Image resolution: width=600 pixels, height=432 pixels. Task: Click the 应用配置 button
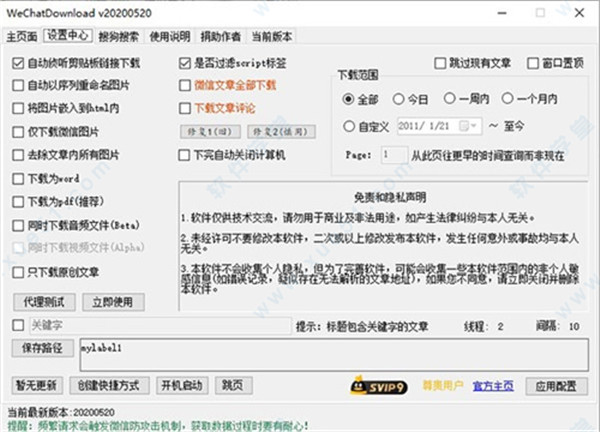[x=556, y=386]
